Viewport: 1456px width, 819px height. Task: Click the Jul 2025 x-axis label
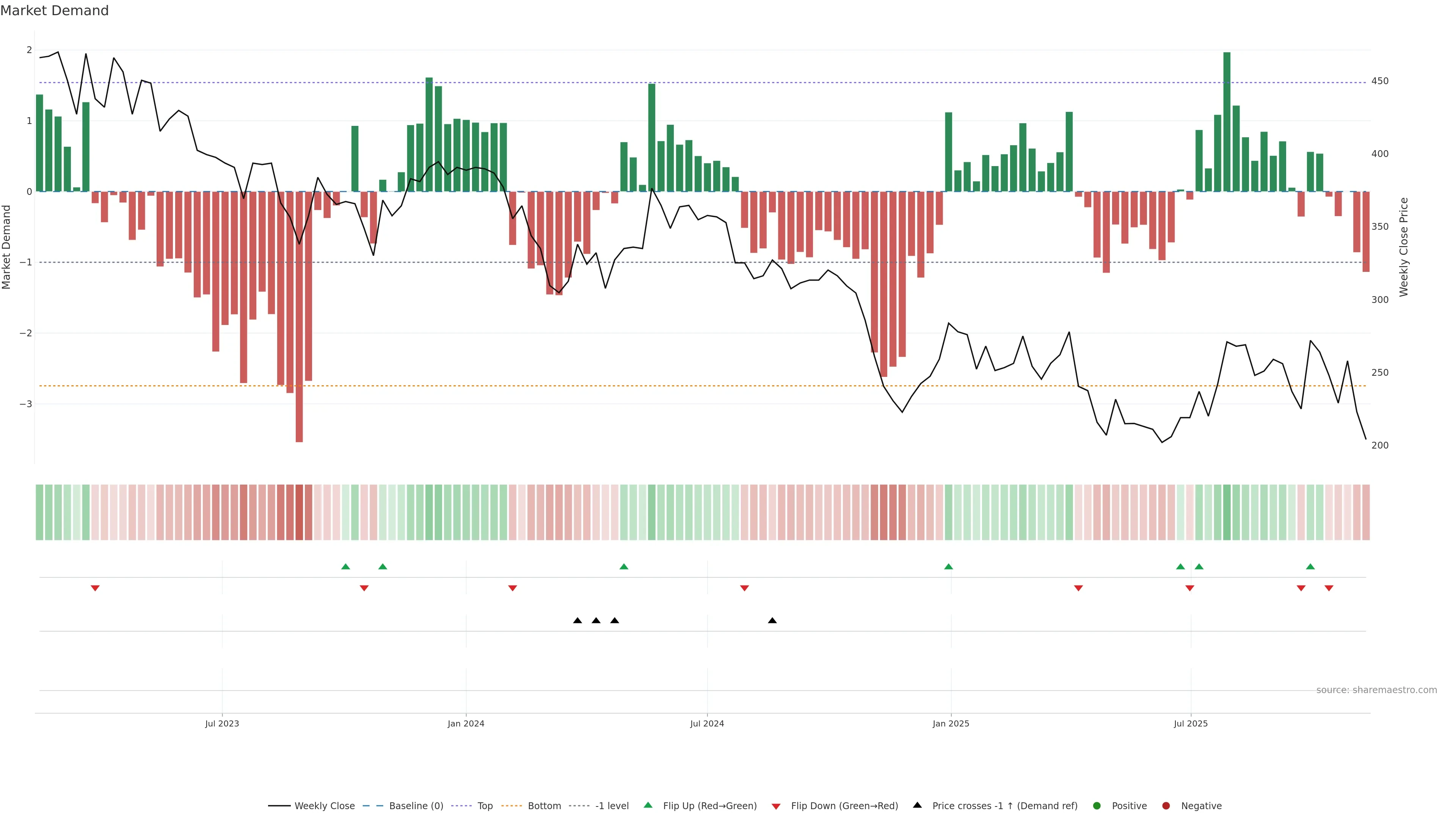tap(1190, 723)
